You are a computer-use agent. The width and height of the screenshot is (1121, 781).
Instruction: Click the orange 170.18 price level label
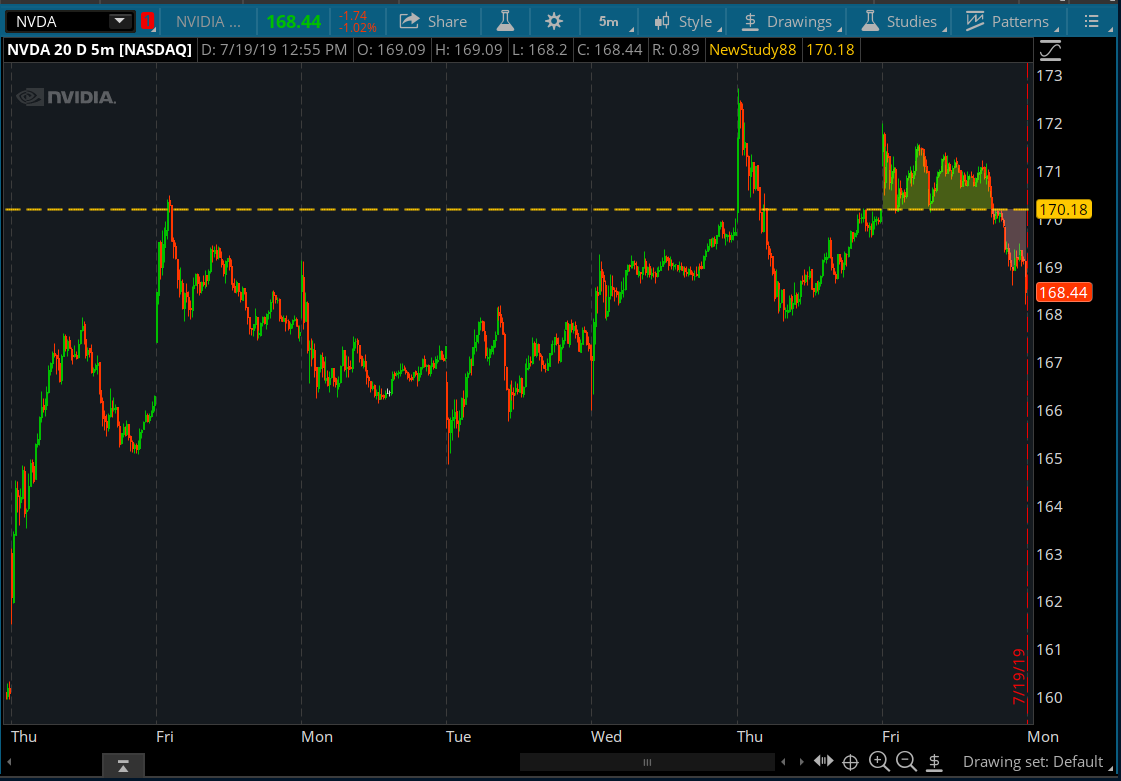[x=1063, y=210]
